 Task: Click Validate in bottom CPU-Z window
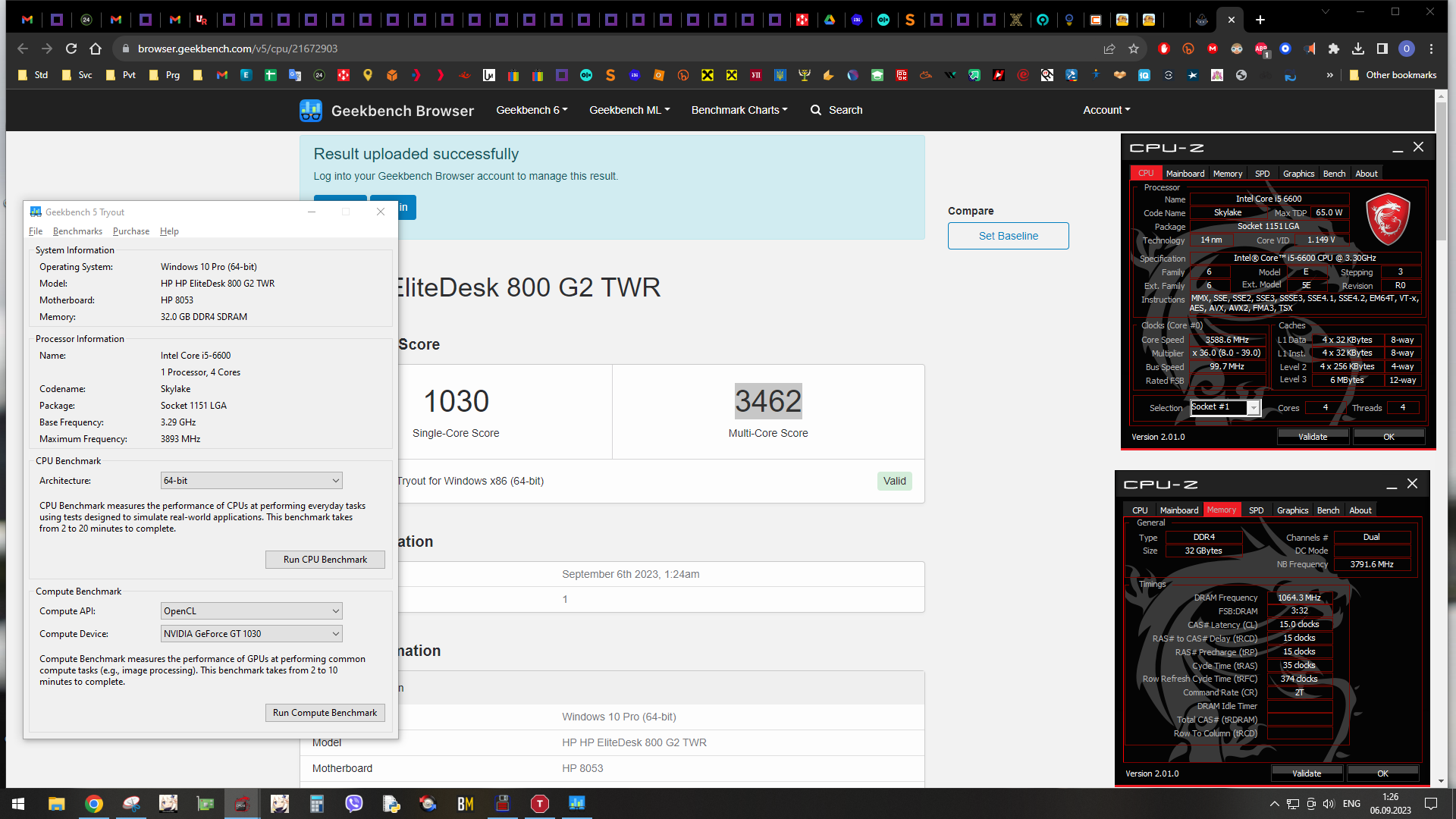1307,773
